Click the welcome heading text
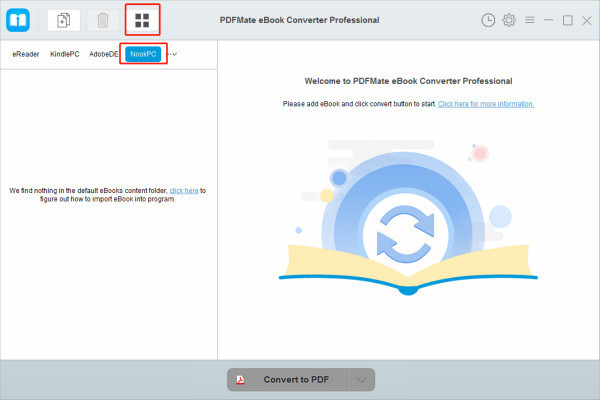The height and width of the screenshot is (400, 600). pos(408,81)
